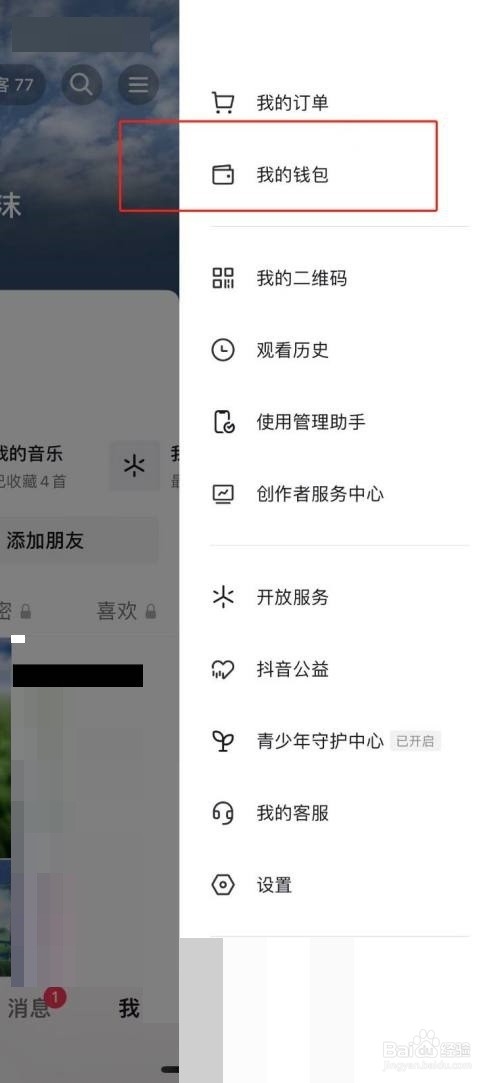
Task: Open the wallet icon
Action: [x=222, y=175]
